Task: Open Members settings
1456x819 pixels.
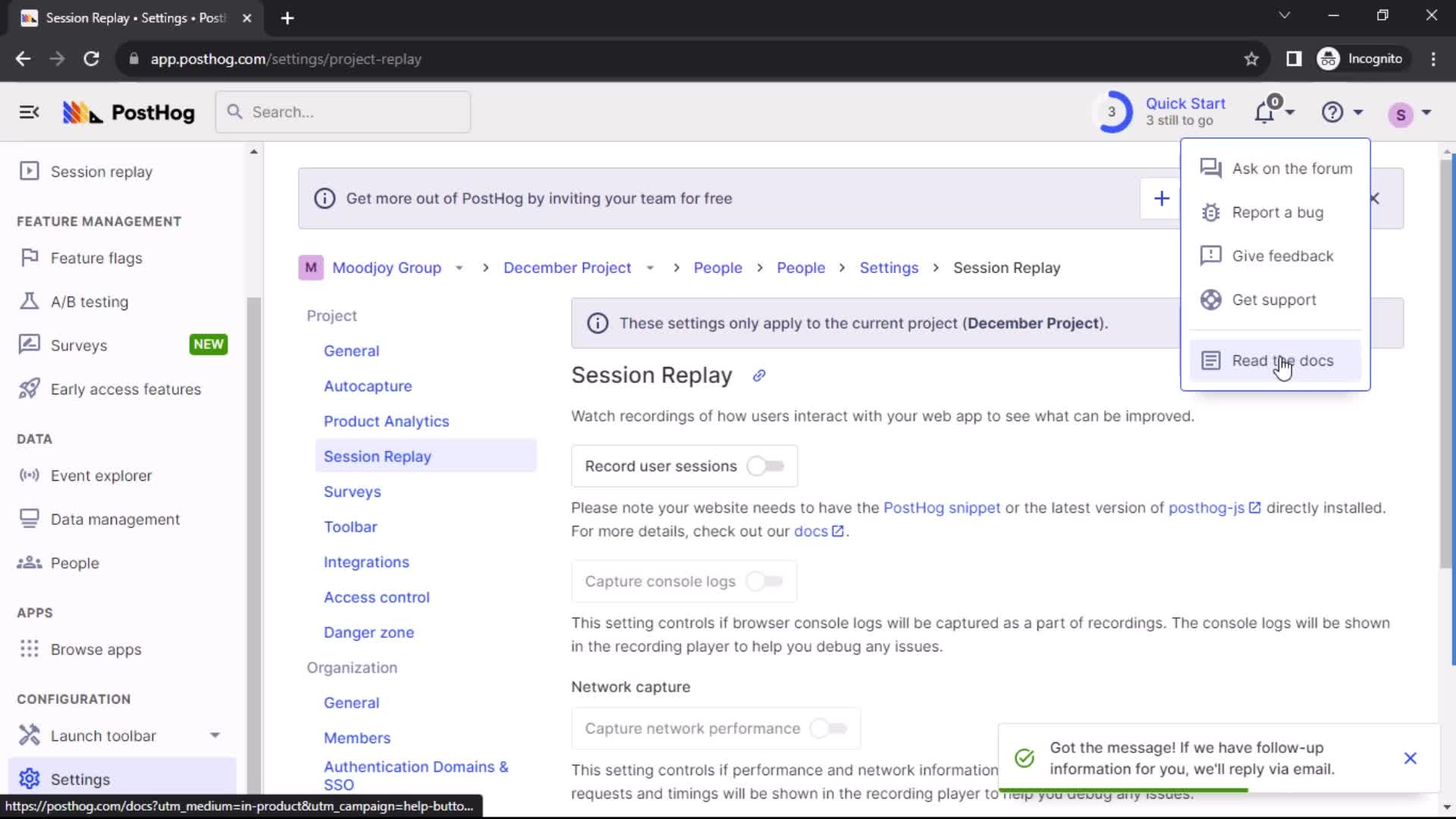Action: click(x=357, y=738)
